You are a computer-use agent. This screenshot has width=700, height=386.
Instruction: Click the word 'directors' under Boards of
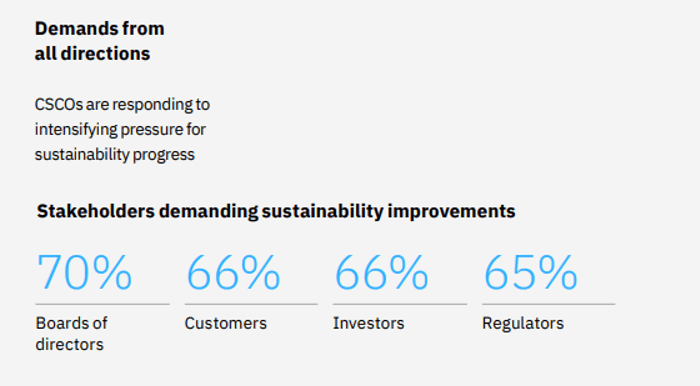[69, 344]
